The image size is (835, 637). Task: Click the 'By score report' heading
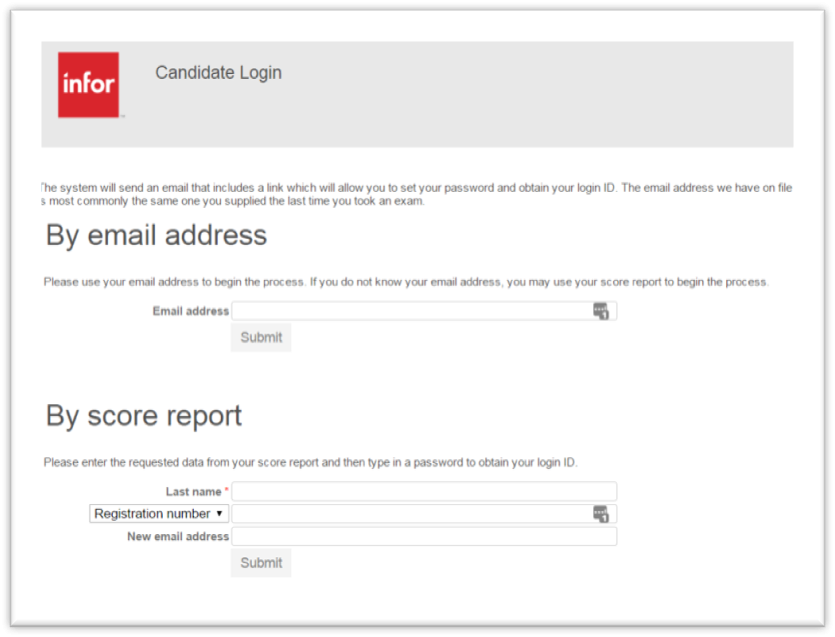(x=144, y=416)
